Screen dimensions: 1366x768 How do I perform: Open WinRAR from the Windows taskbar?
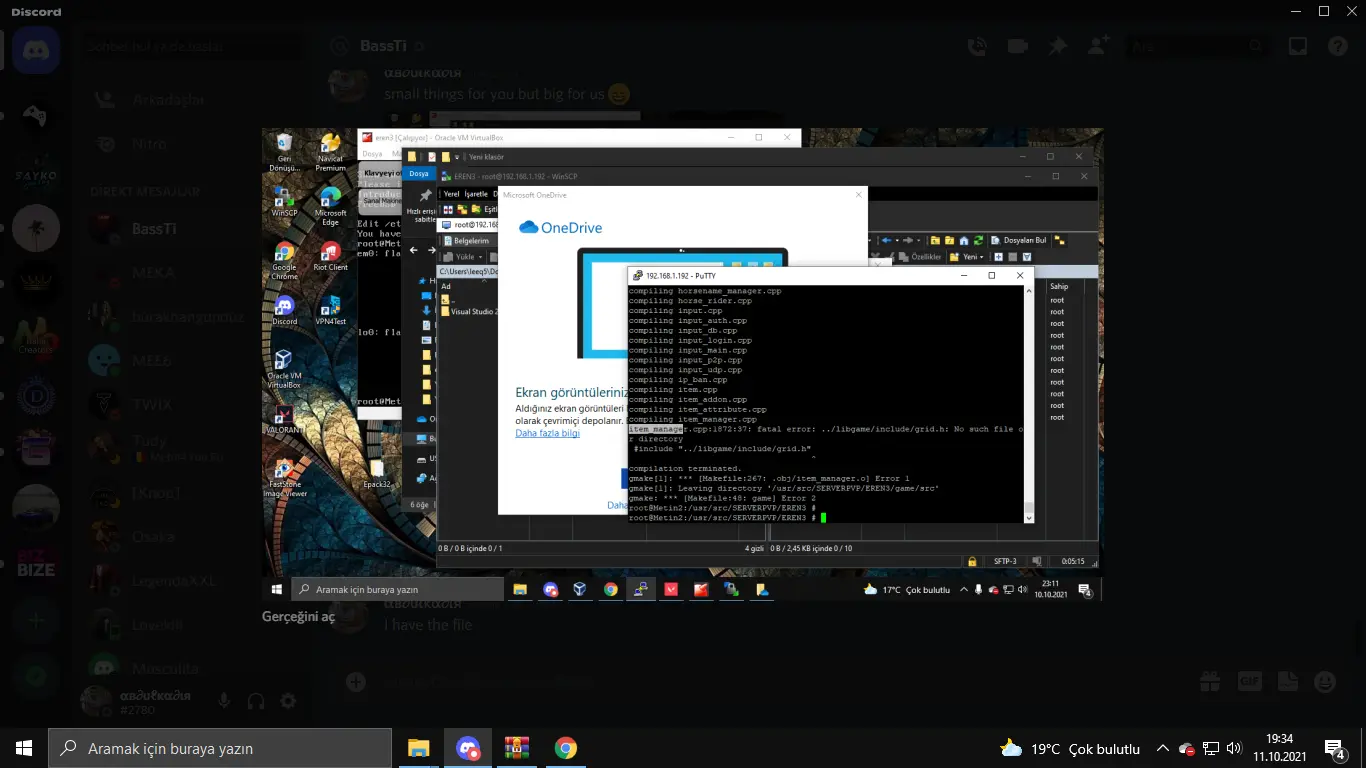(517, 748)
